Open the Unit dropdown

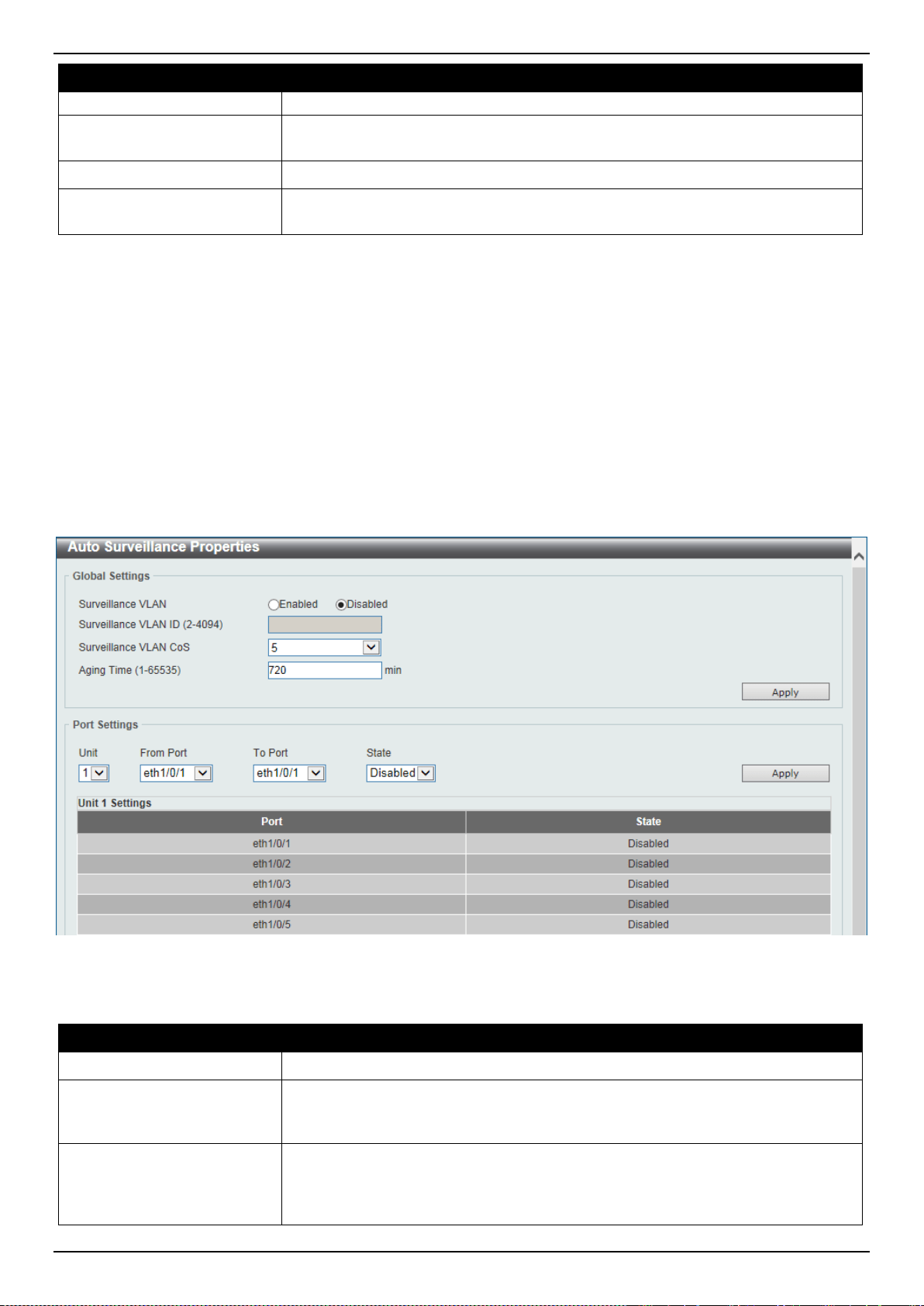pyautogui.click(x=94, y=773)
